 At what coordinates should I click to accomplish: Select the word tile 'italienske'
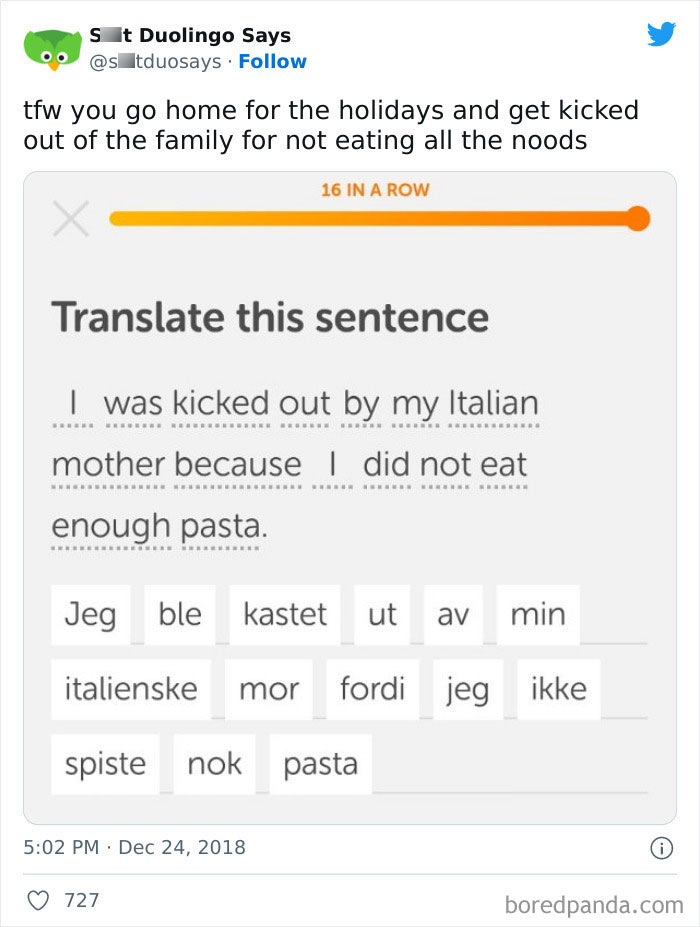(130, 688)
